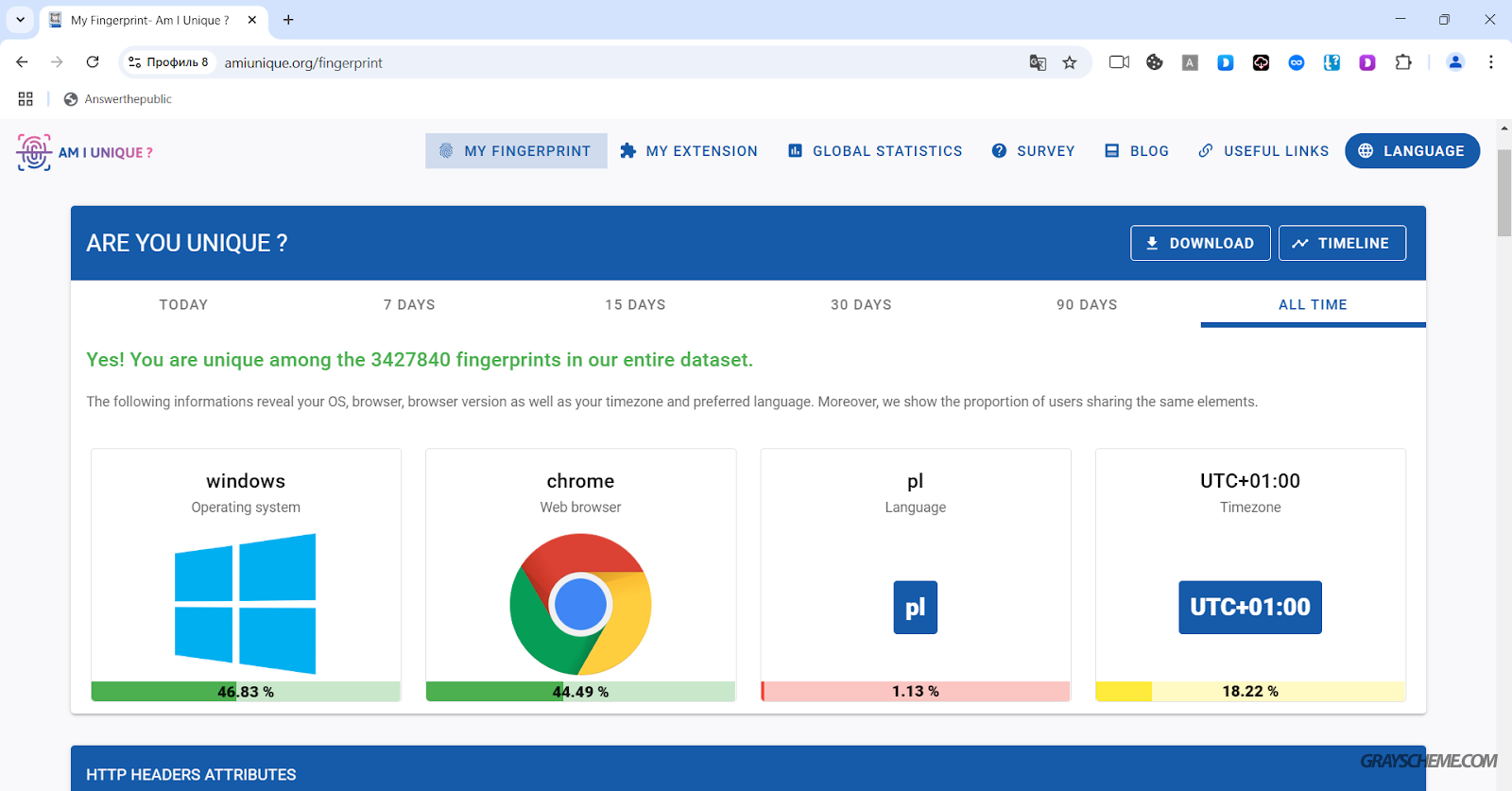Click the cookie extension icon
Viewport: 1512px width, 791px height.
[x=1155, y=62]
